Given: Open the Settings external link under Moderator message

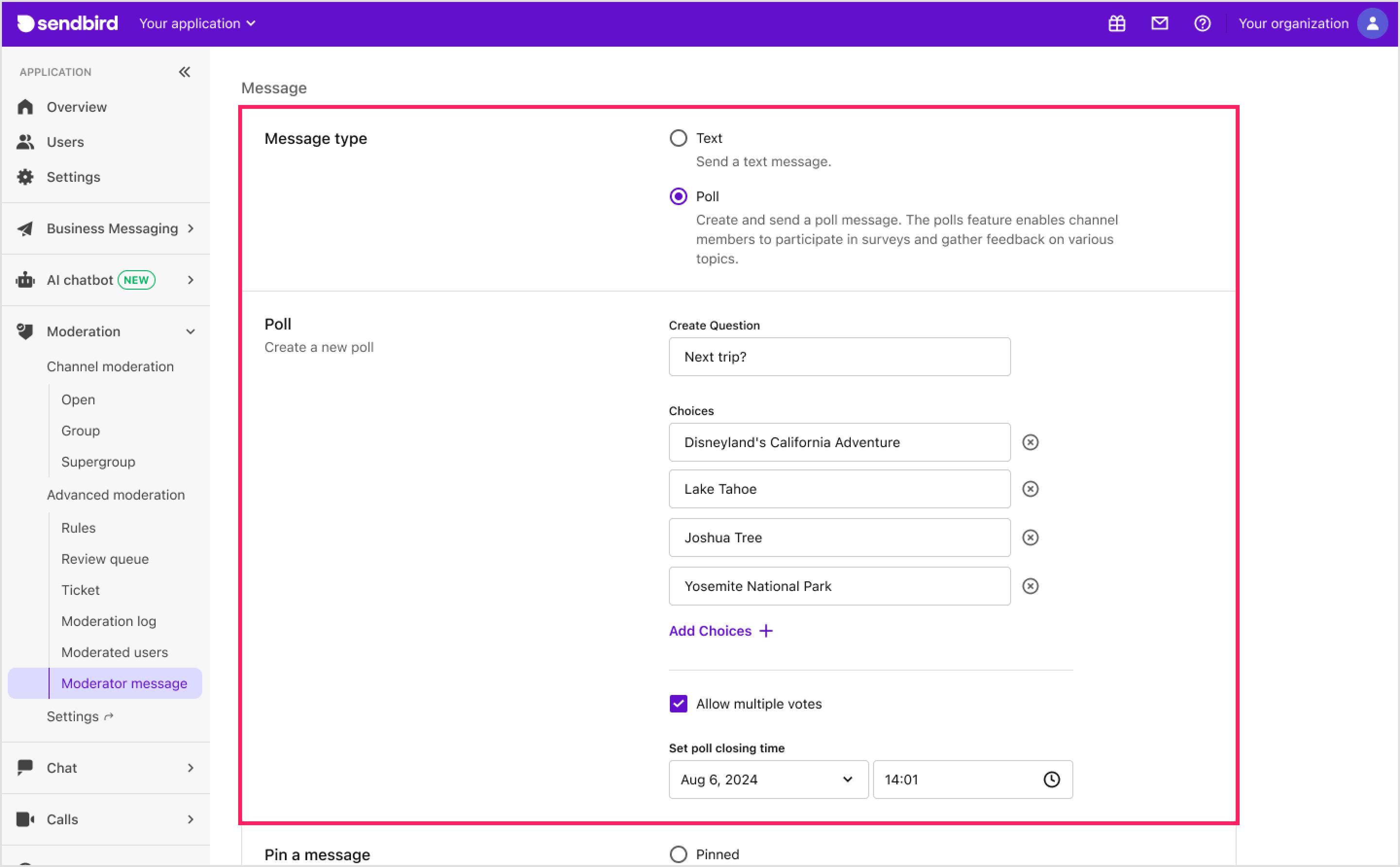Looking at the screenshot, I should point(80,716).
